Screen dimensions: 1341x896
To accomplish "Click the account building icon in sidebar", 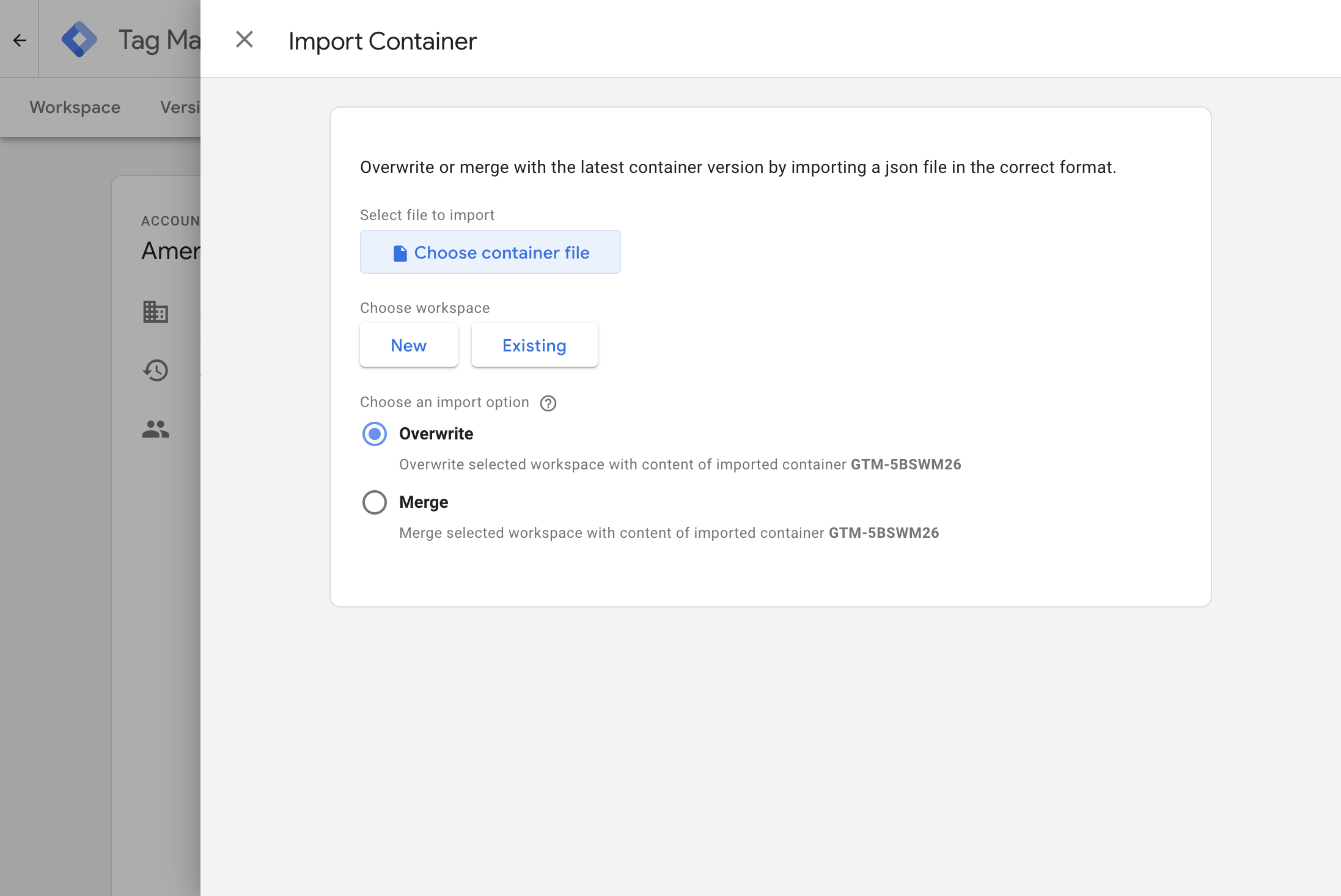I will pos(155,312).
